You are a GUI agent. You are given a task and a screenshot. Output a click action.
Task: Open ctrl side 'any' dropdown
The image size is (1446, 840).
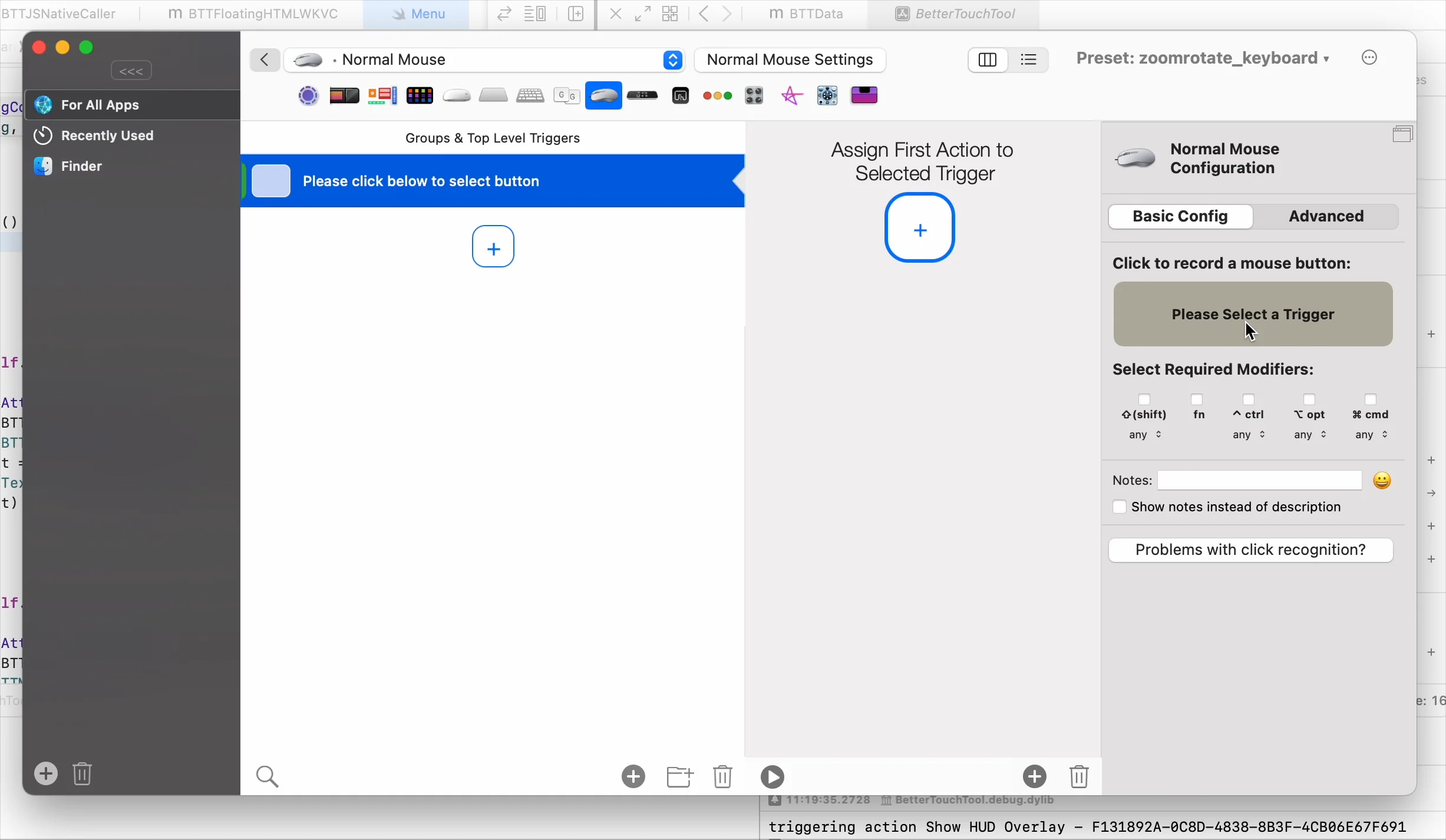pyautogui.click(x=1250, y=436)
